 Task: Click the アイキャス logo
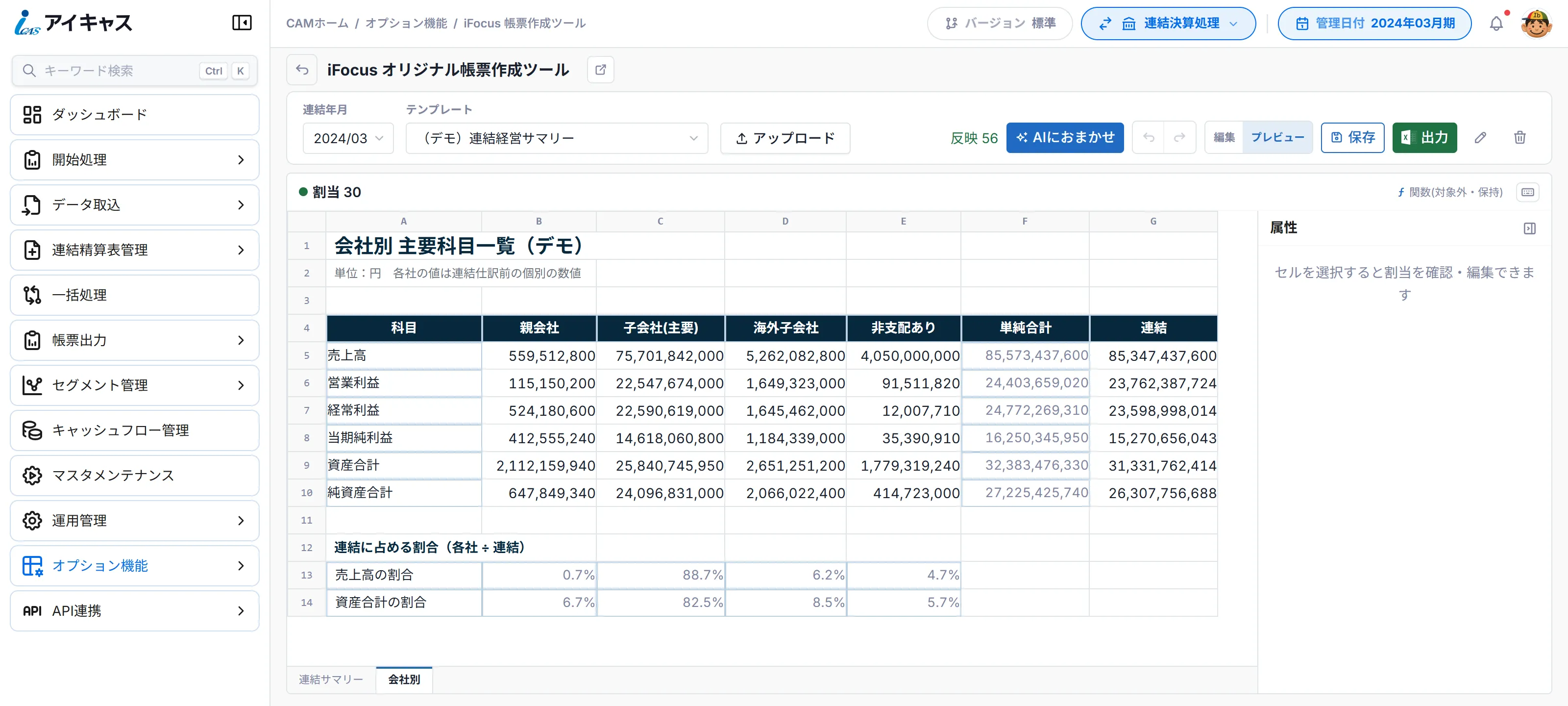pos(73,23)
